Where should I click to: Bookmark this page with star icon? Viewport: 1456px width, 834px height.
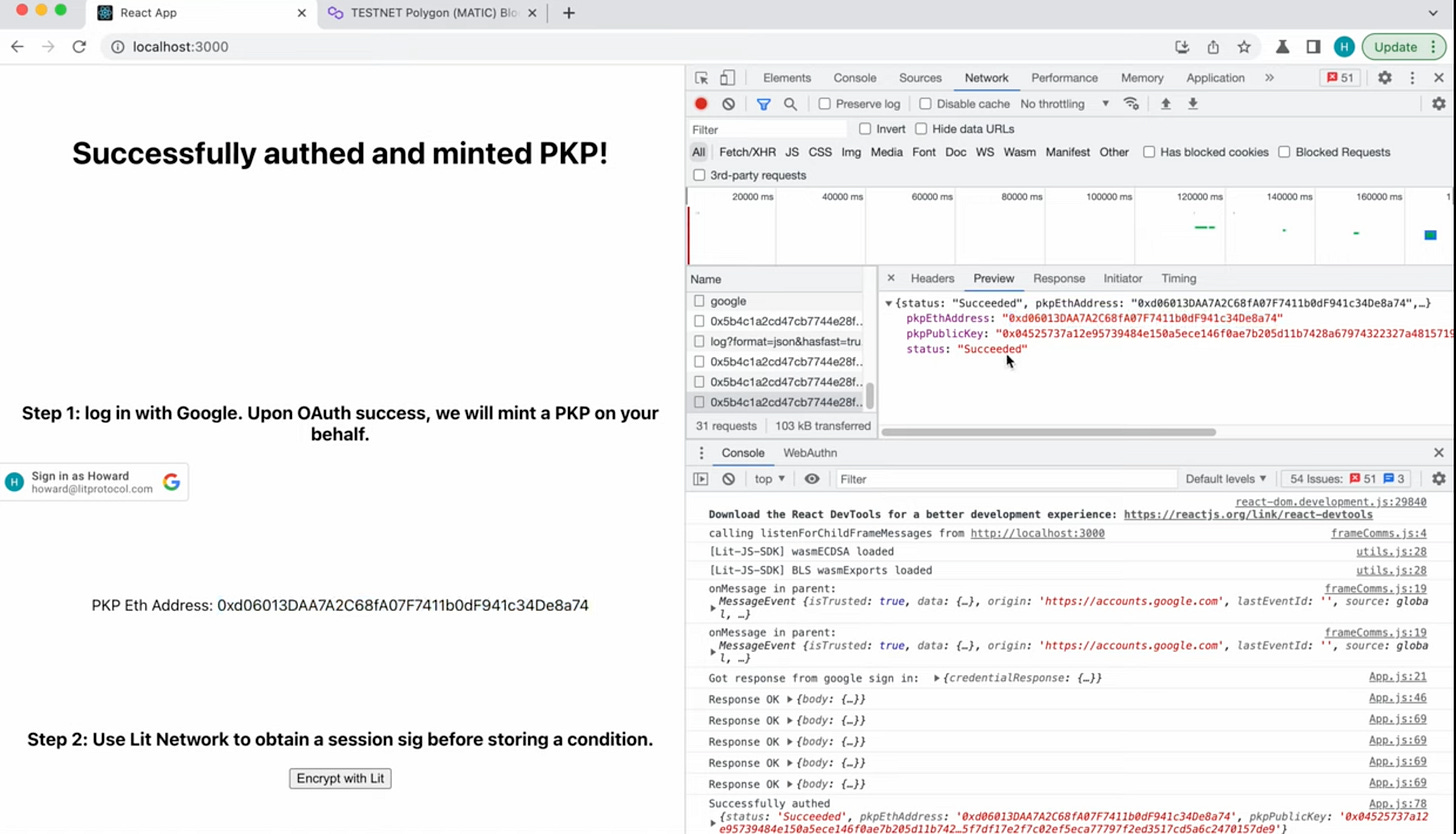1244,47
